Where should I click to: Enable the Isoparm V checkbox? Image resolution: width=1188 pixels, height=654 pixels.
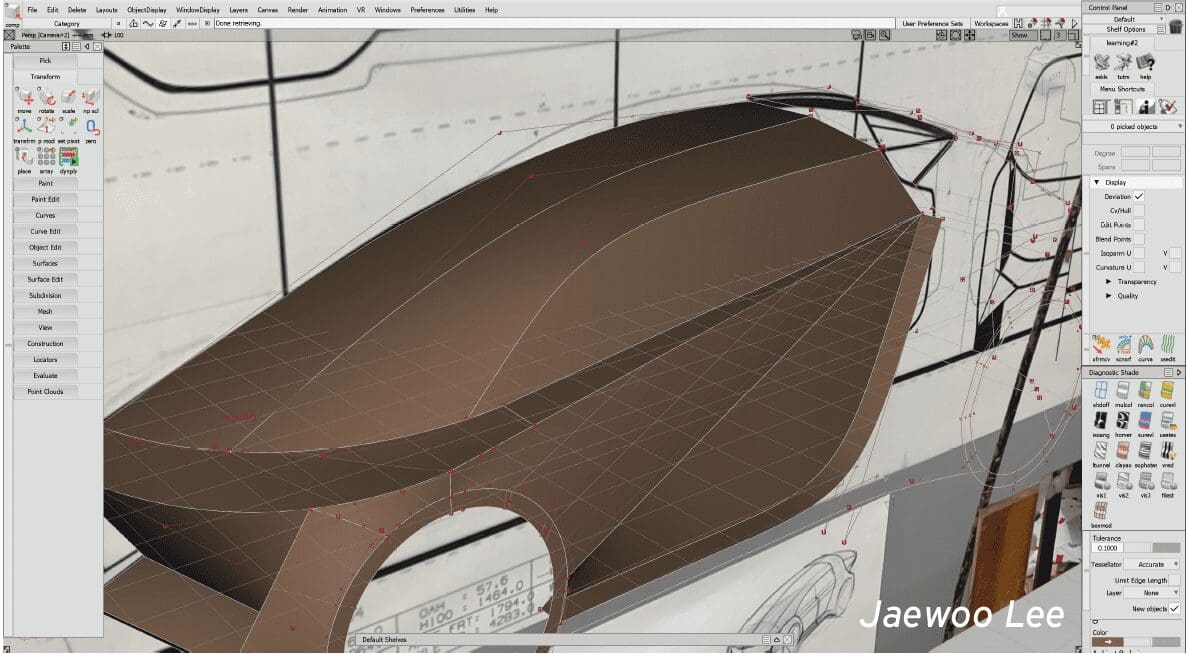click(1174, 253)
